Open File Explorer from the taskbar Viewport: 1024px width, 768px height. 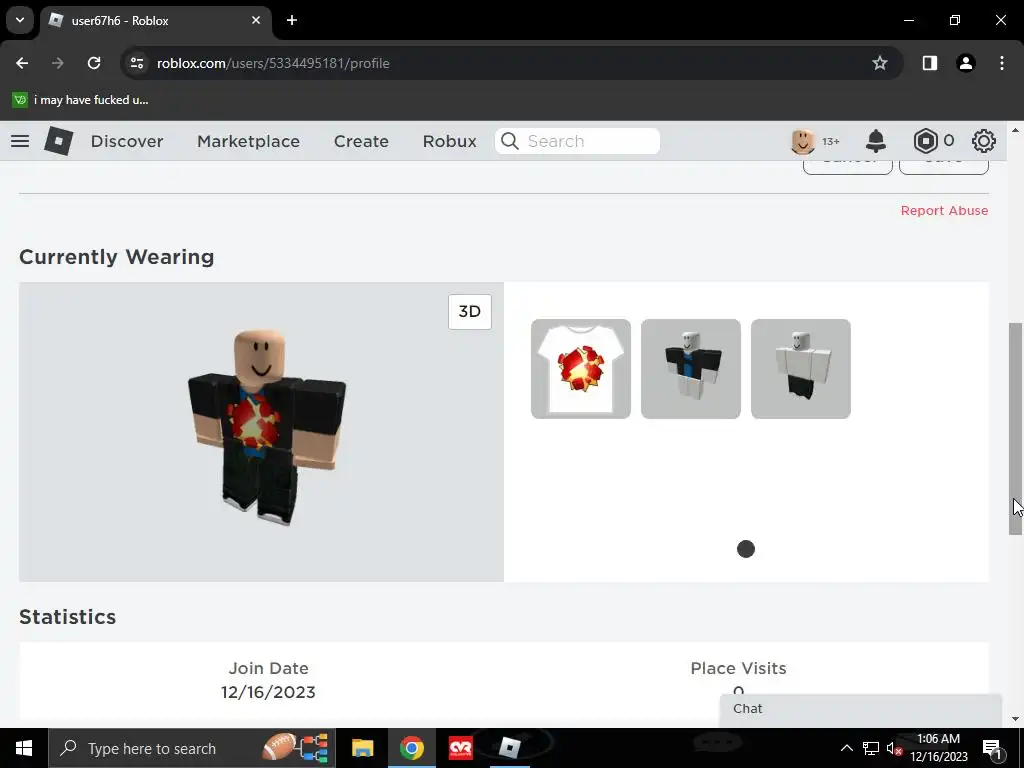click(362, 748)
